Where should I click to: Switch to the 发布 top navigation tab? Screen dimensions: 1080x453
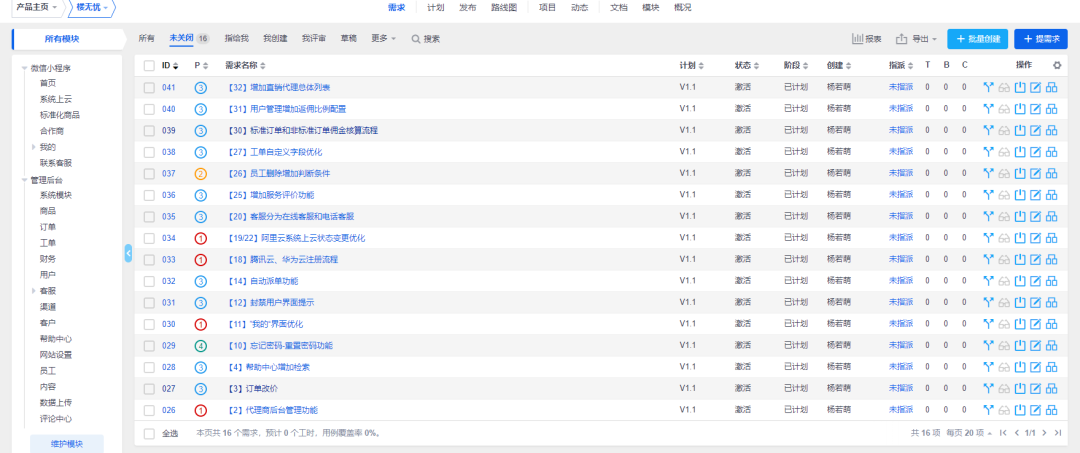pos(468,8)
